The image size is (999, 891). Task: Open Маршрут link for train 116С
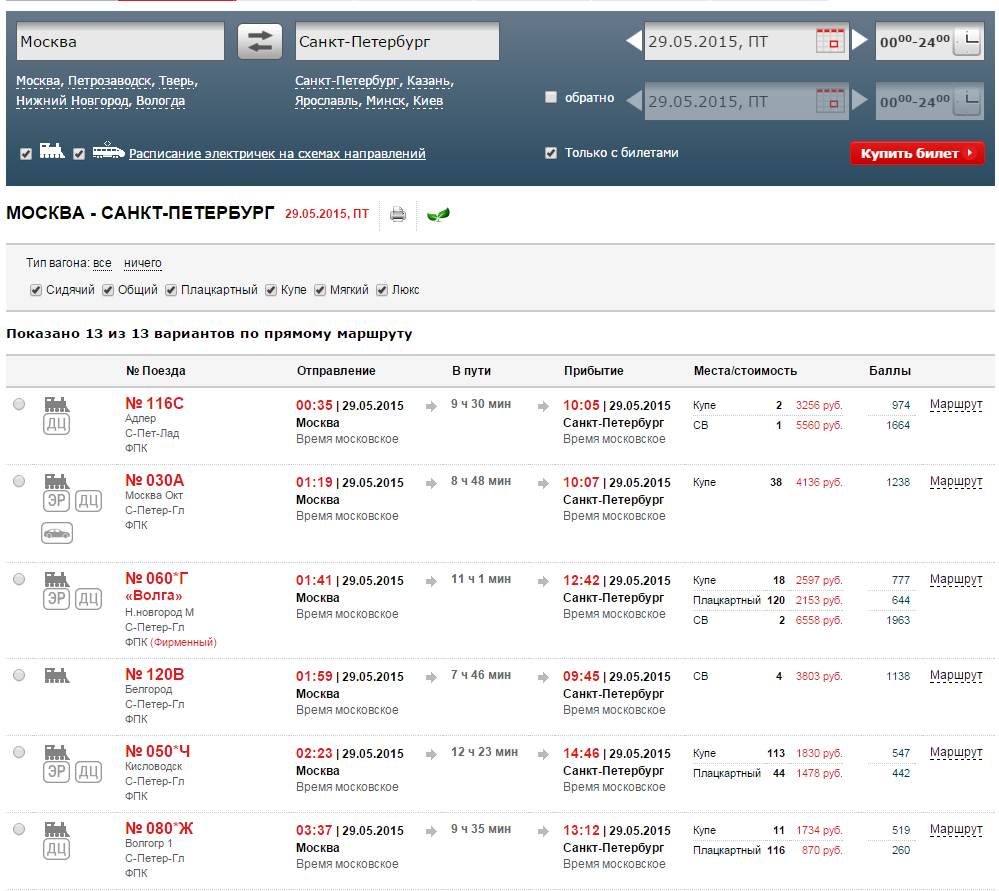pos(956,404)
